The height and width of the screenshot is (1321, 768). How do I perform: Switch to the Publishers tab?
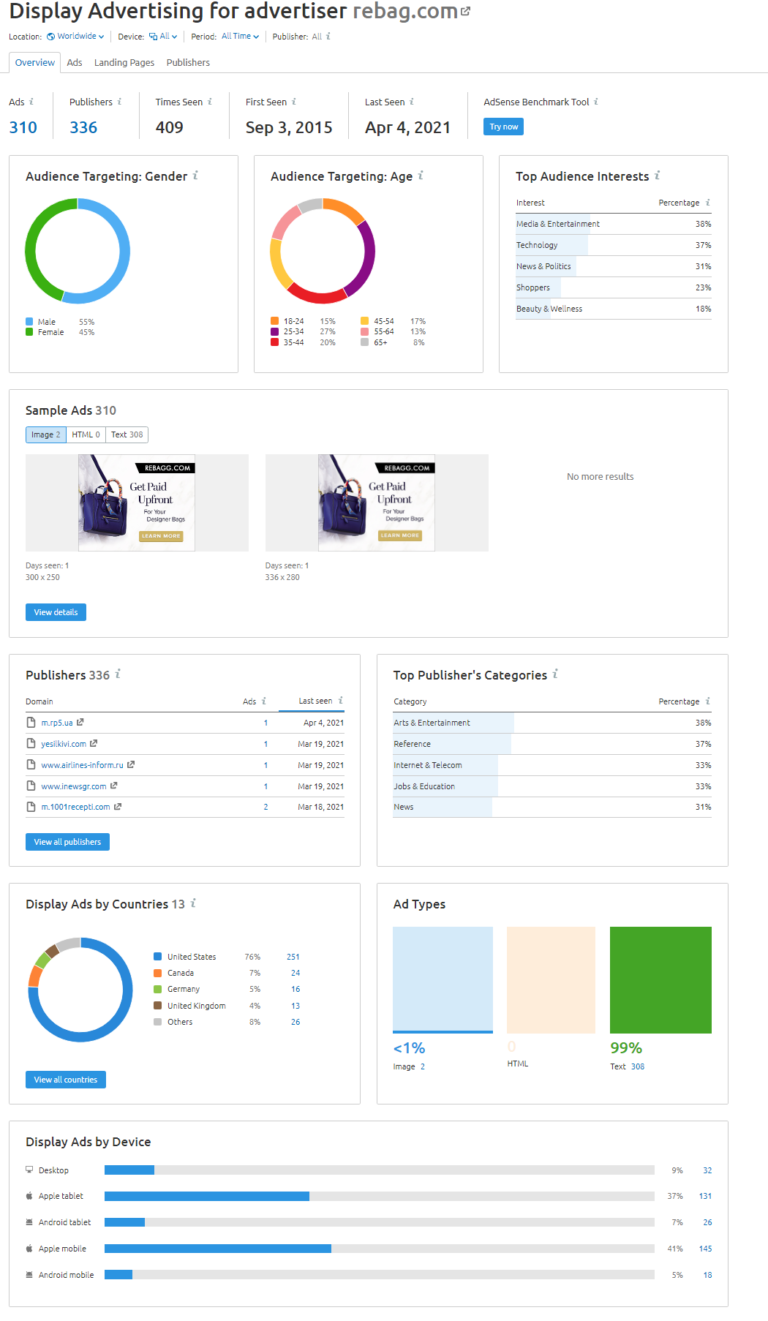pyautogui.click(x=188, y=62)
